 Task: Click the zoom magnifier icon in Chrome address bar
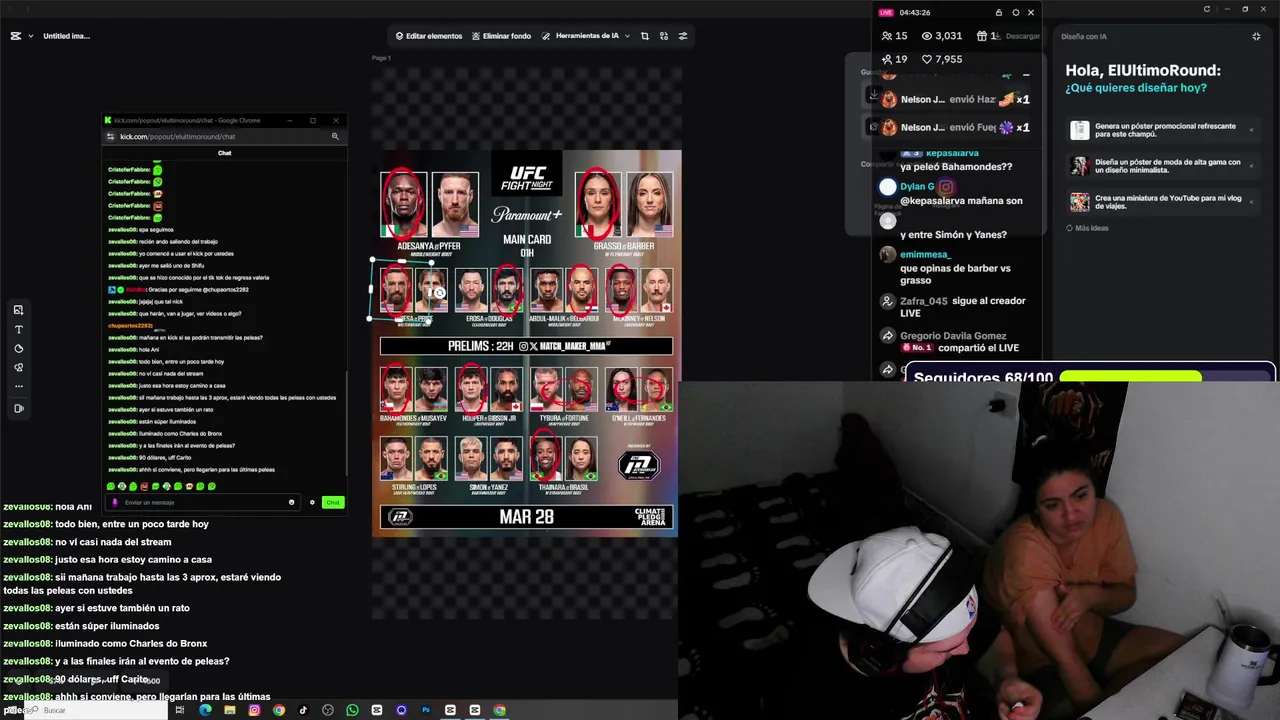pos(335,137)
